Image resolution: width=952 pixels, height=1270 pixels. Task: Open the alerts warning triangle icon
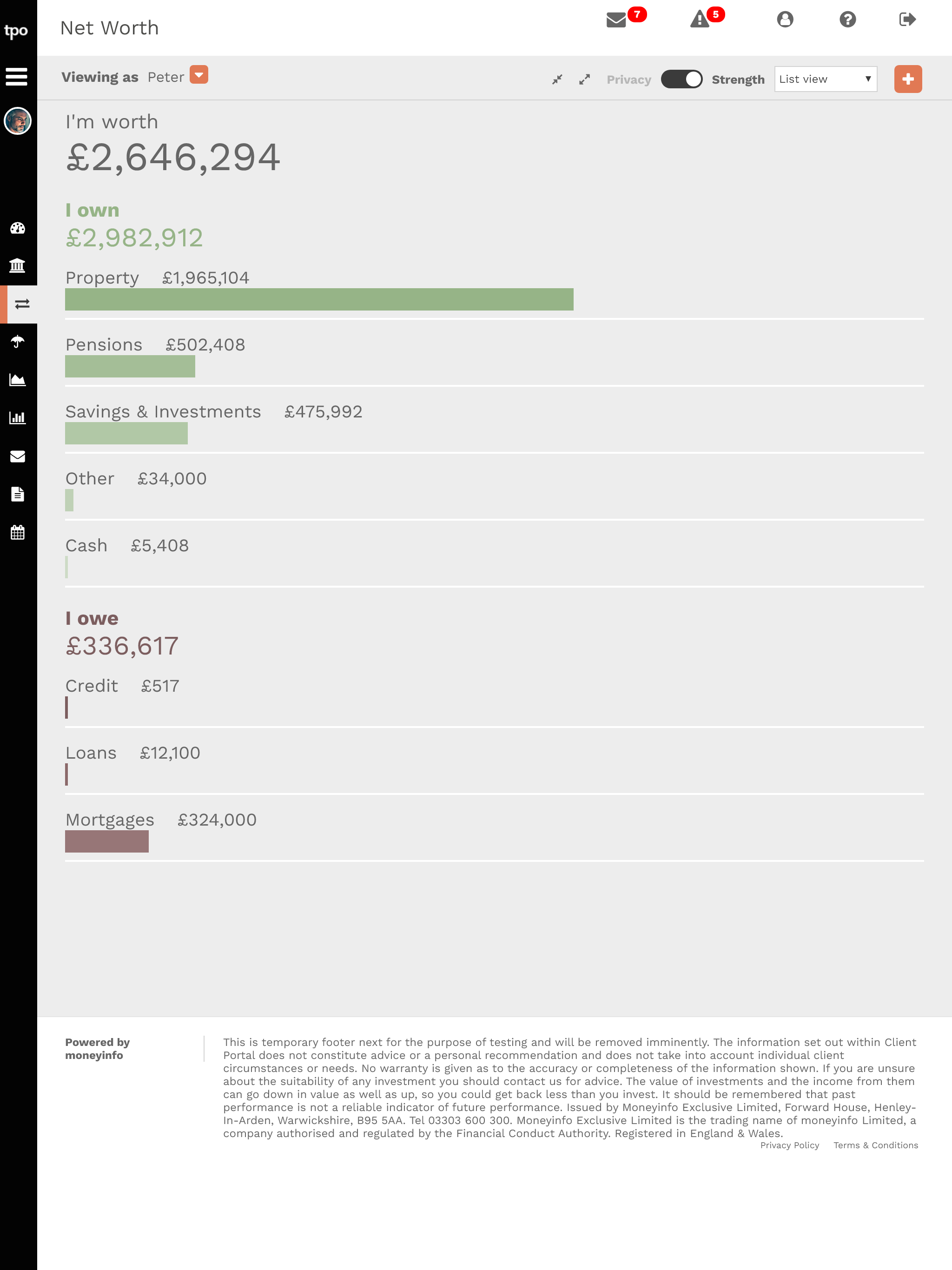[700, 20]
